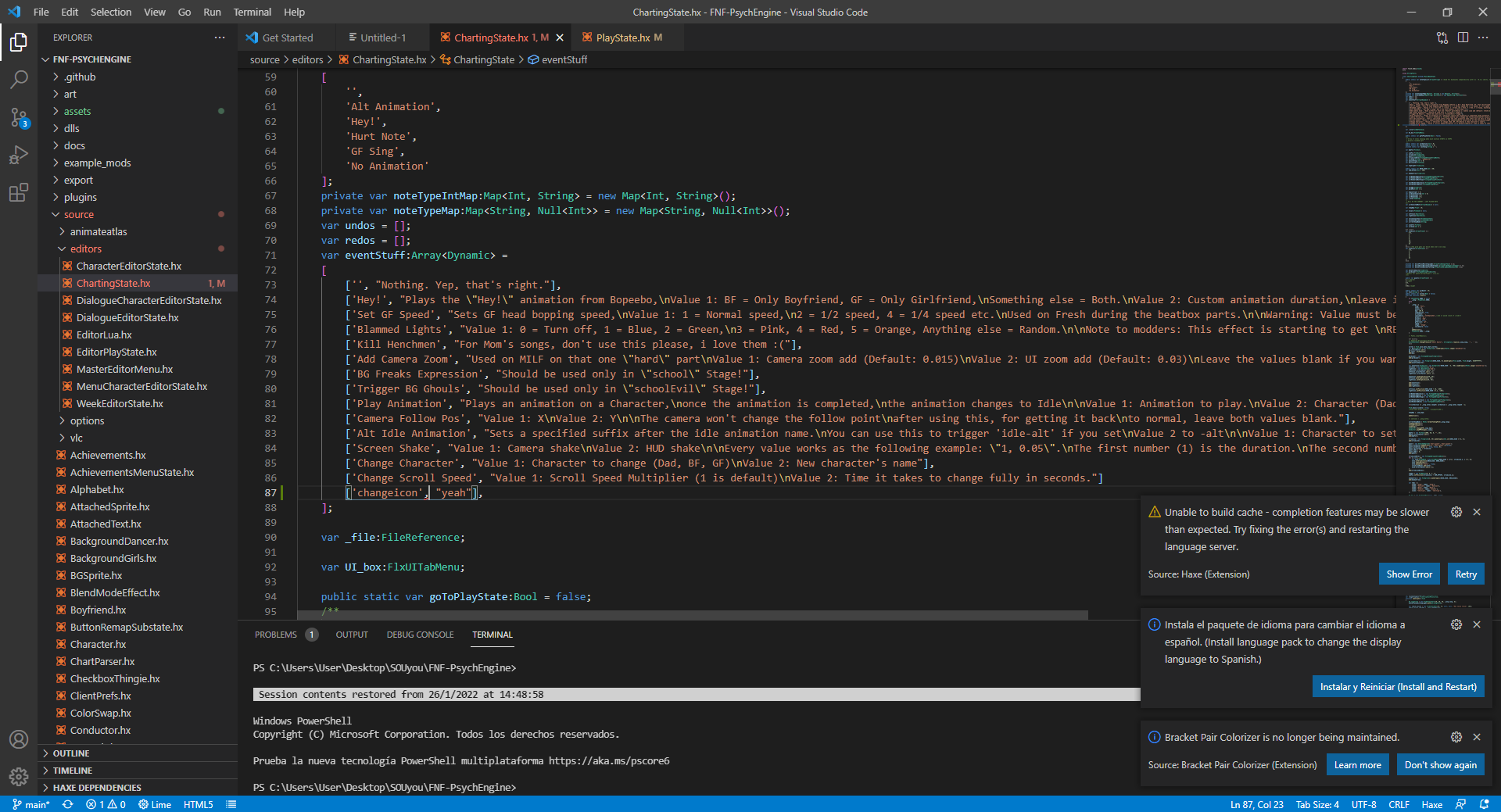Open the More Actions ellipsis in the editor toolbar
Image resolution: width=1501 pixels, height=812 pixels.
[x=1485, y=37]
